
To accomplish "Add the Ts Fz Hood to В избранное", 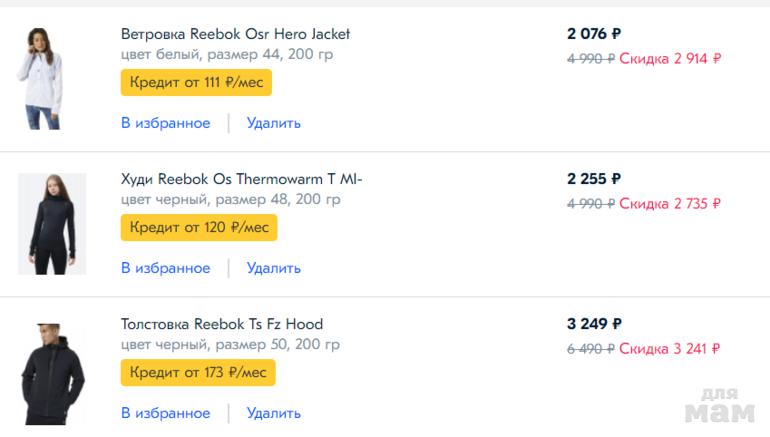I will tap(165, 413).
